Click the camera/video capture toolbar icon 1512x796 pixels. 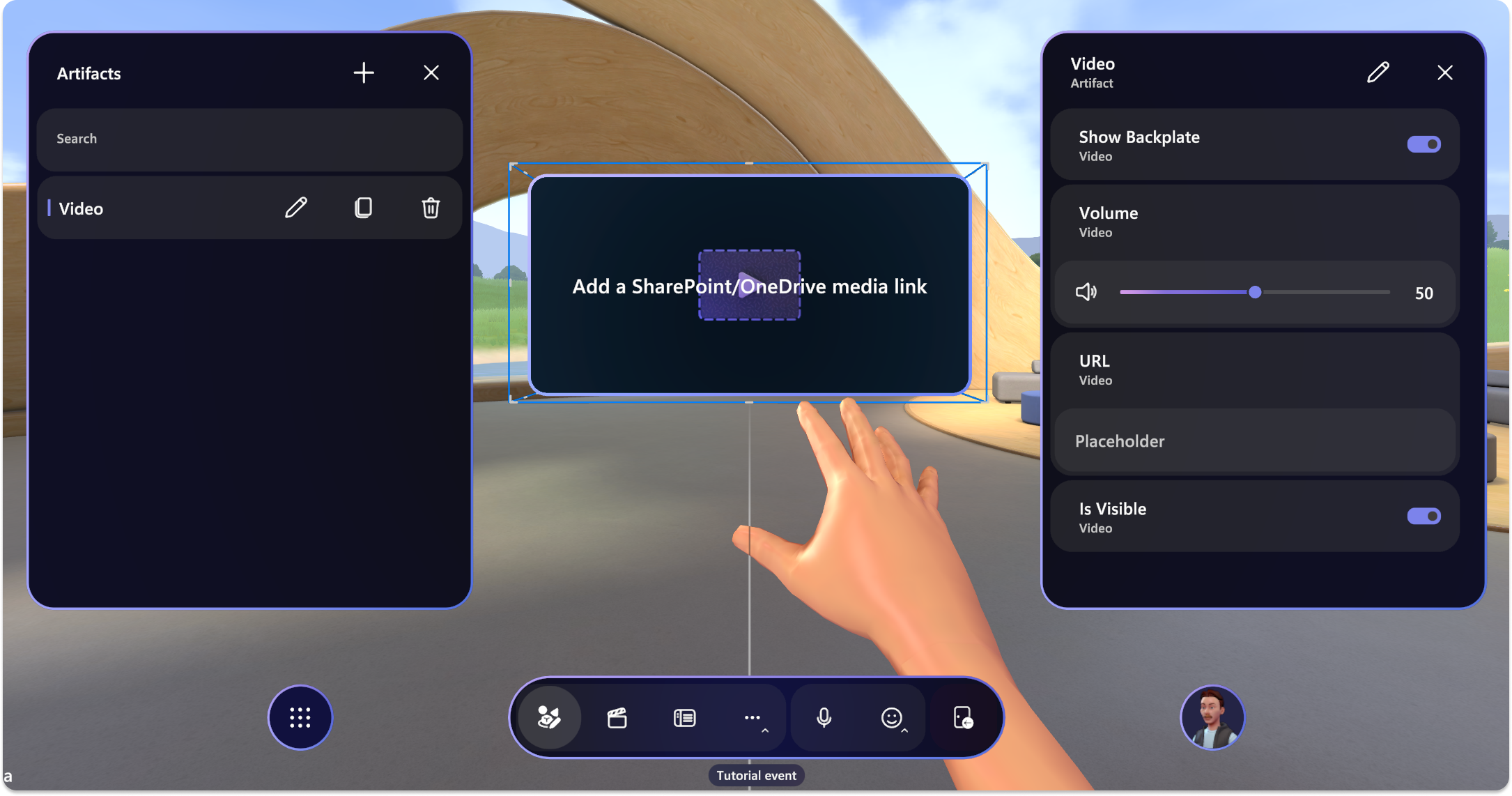click(619, 718)
